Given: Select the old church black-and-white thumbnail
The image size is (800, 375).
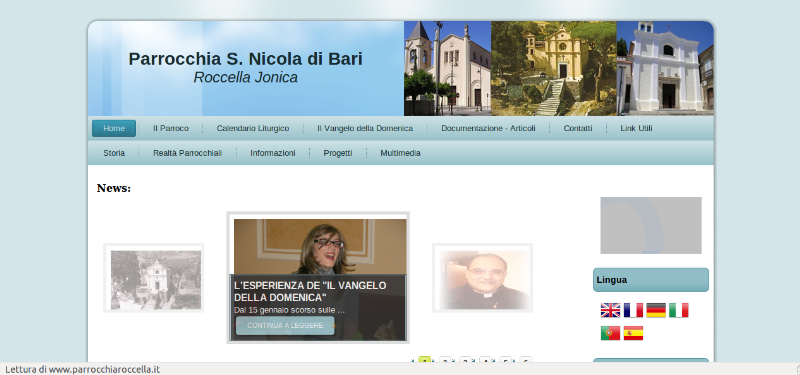Looking at the screenshot, I should click(x=154, y=278).
